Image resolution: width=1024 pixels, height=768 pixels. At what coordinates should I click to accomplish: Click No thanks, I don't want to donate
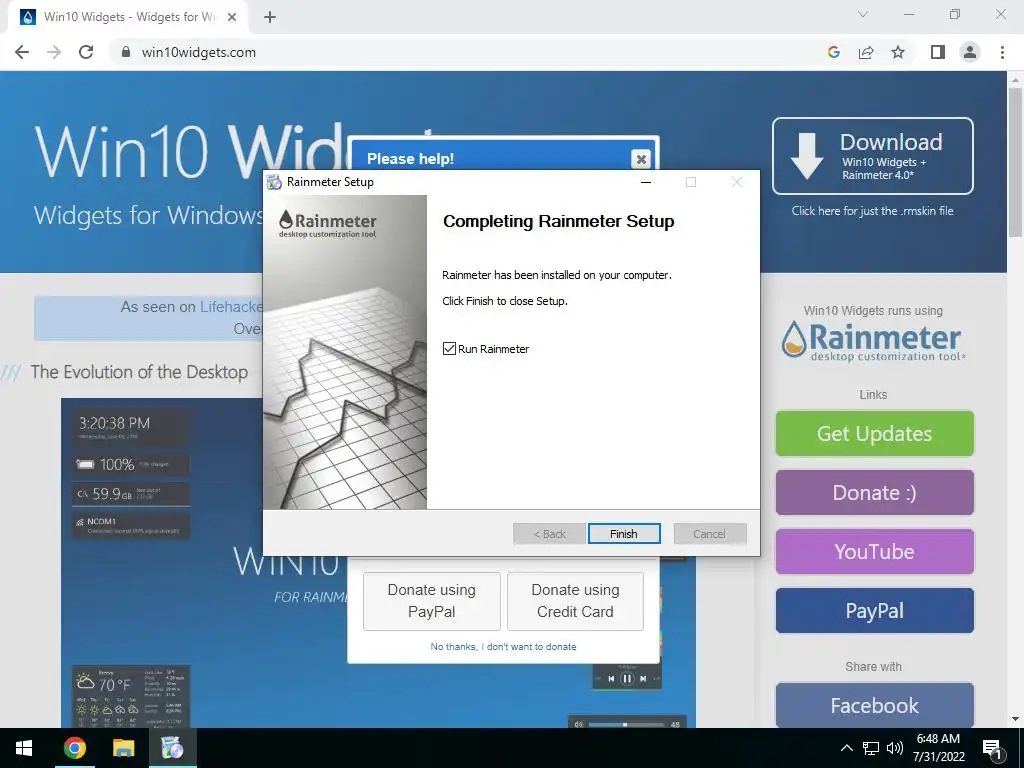tap(503, 647)
